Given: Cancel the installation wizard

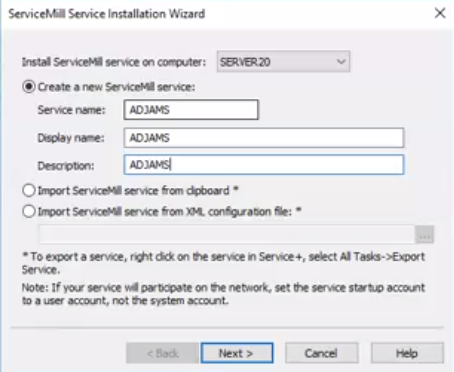Looking at the screenshot, I should pyautogui.click(x=321, y=353).
